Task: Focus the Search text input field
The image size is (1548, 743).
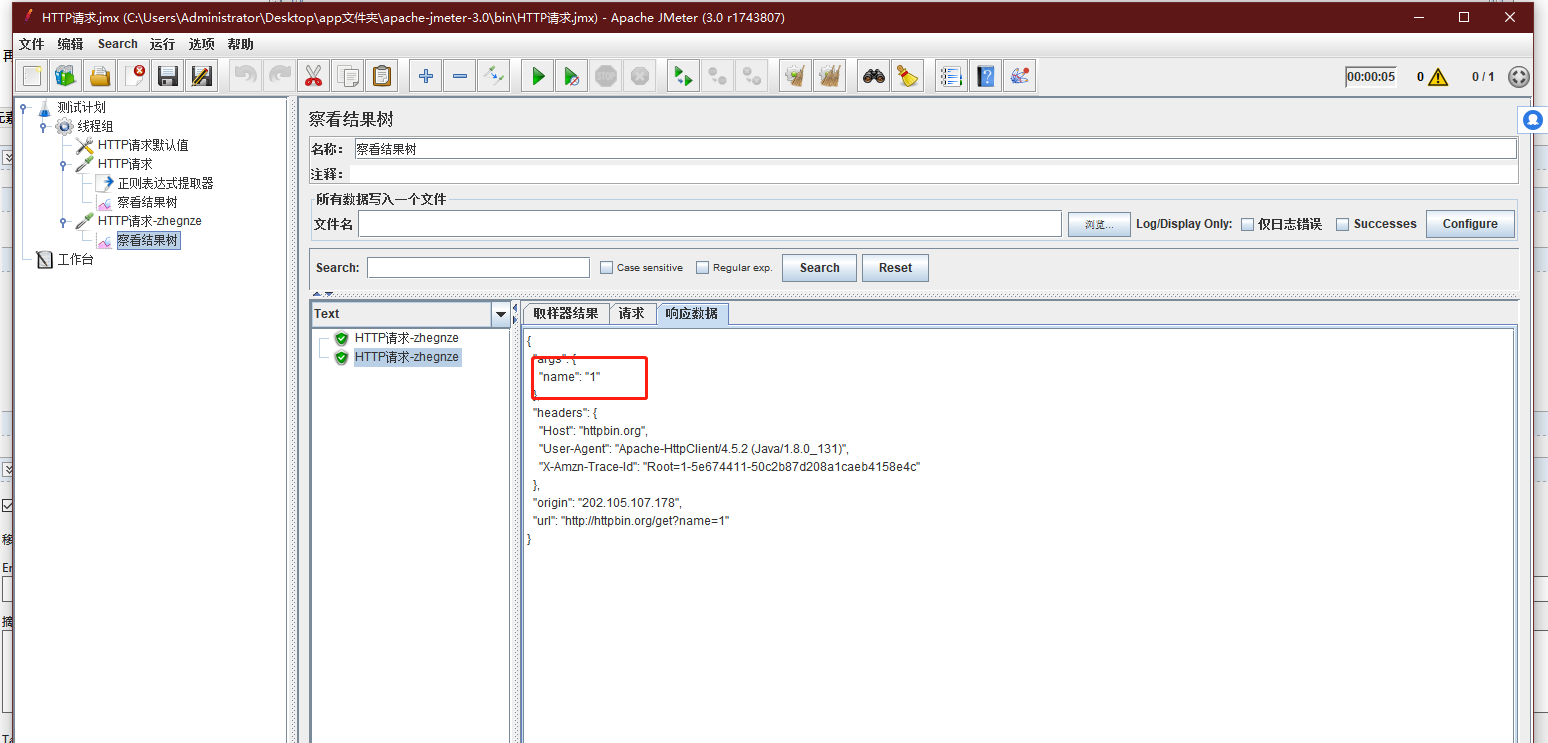Action: pyautogui.click(x=478, y=267)
